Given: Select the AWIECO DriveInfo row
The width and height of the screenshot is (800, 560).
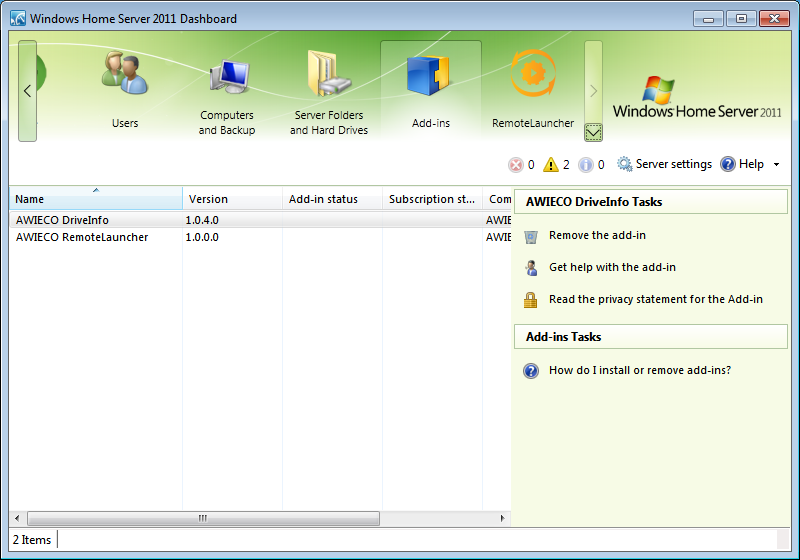Looking at the screenshot, I should click(260, 220).
